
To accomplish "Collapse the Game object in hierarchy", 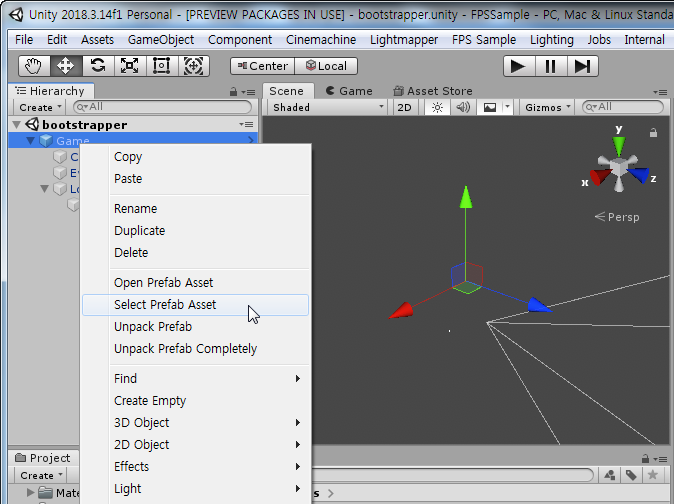I will (x=31, y=141).
